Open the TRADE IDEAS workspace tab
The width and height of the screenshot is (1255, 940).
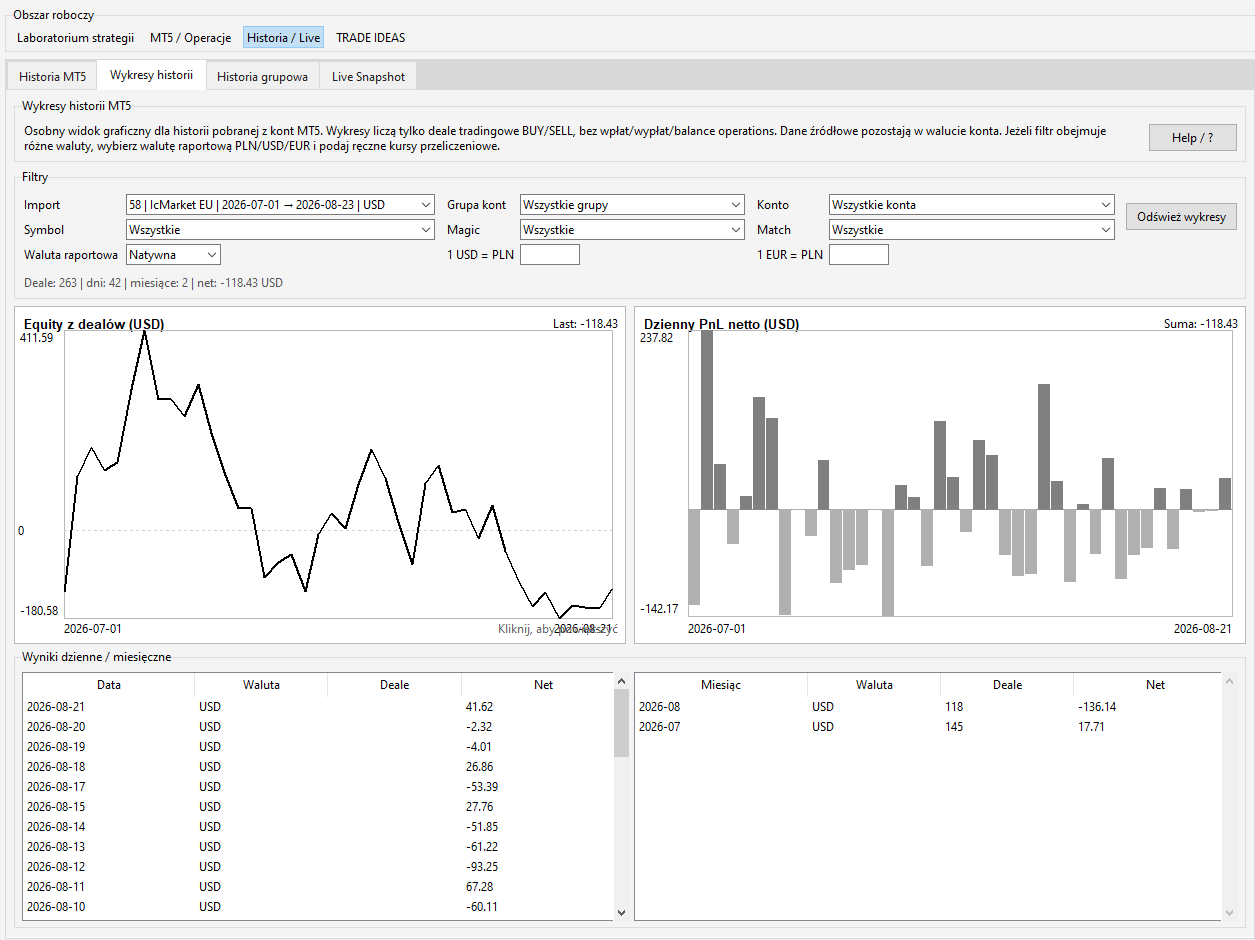pos(370,38)
